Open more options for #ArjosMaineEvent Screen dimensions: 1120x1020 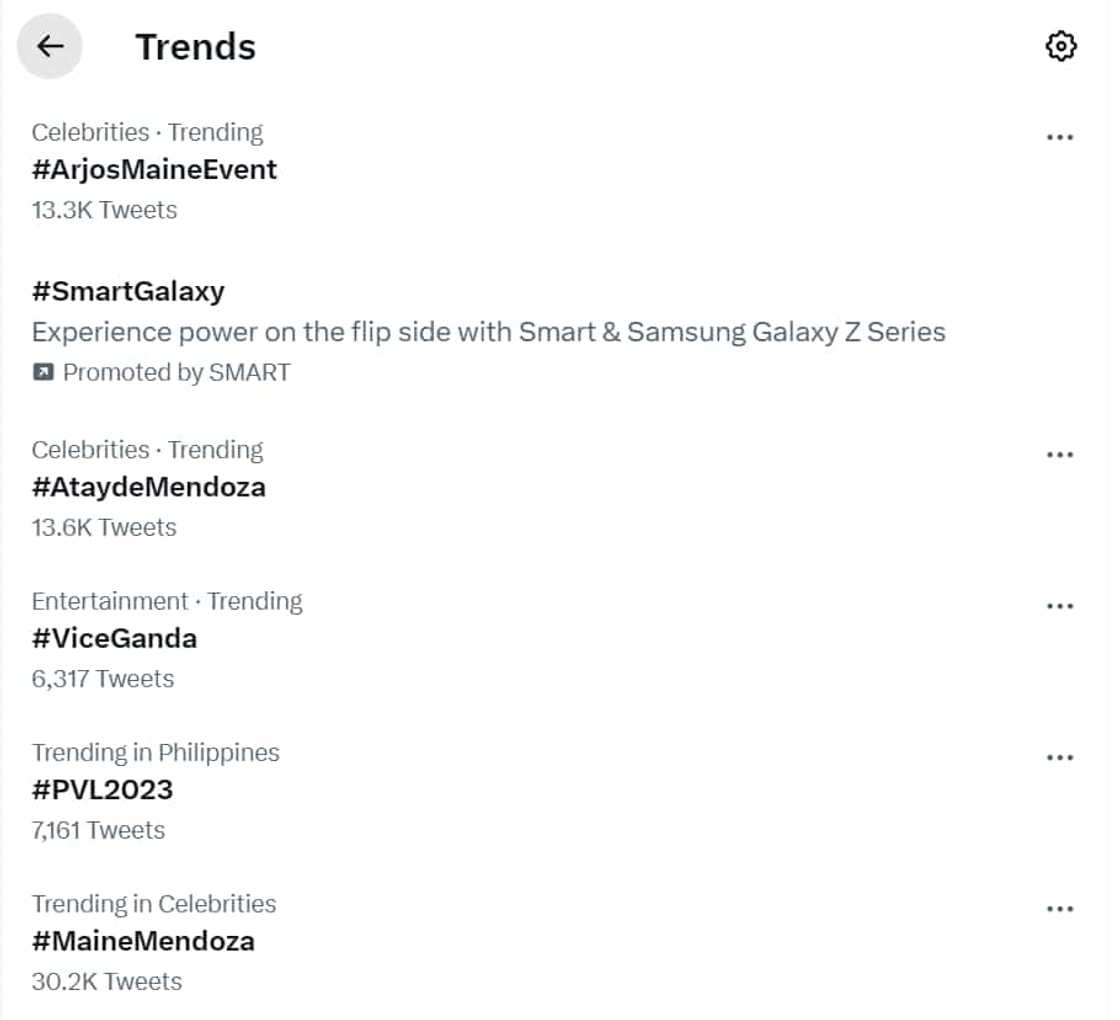coord(1059,137)
